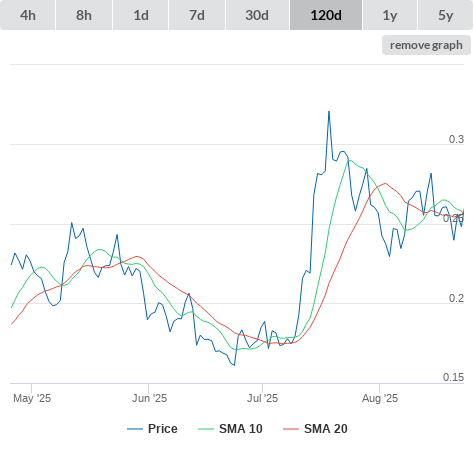Click the May '25 axis label
Image resolution: width=474 pixels, height=455 pixels.
tap(32, 398)
